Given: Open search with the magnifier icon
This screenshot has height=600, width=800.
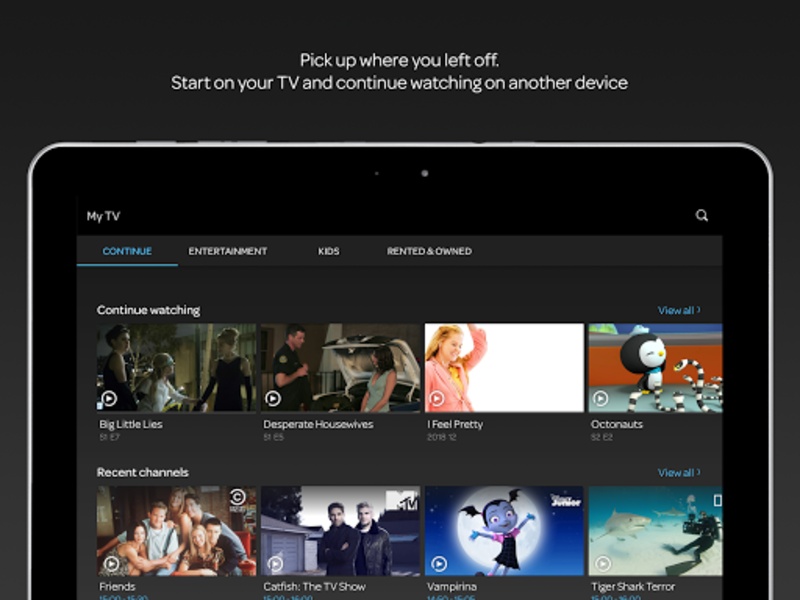Looking at the screenshot, I should pyautogui.click(x=702, y=215).
